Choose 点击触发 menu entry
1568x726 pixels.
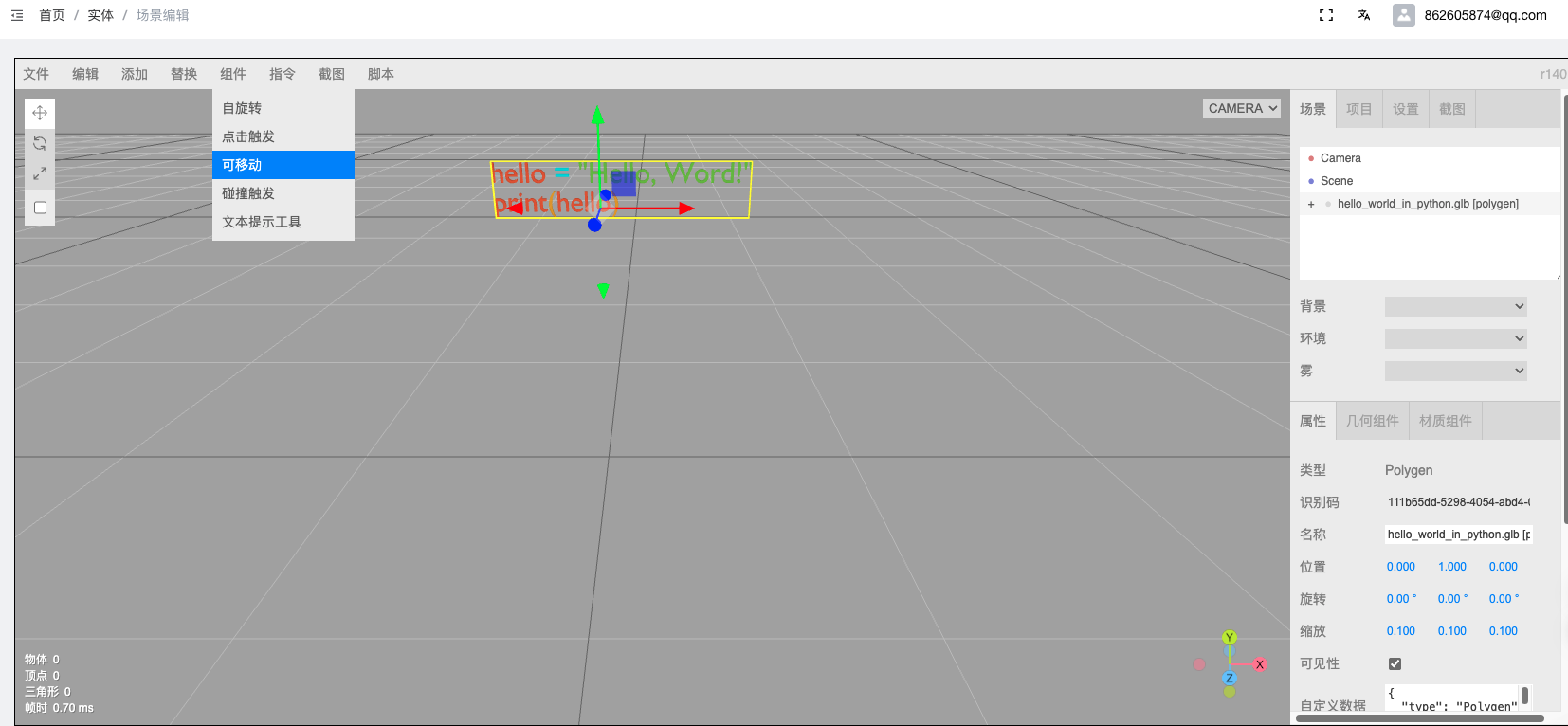[x=283, y=136]
